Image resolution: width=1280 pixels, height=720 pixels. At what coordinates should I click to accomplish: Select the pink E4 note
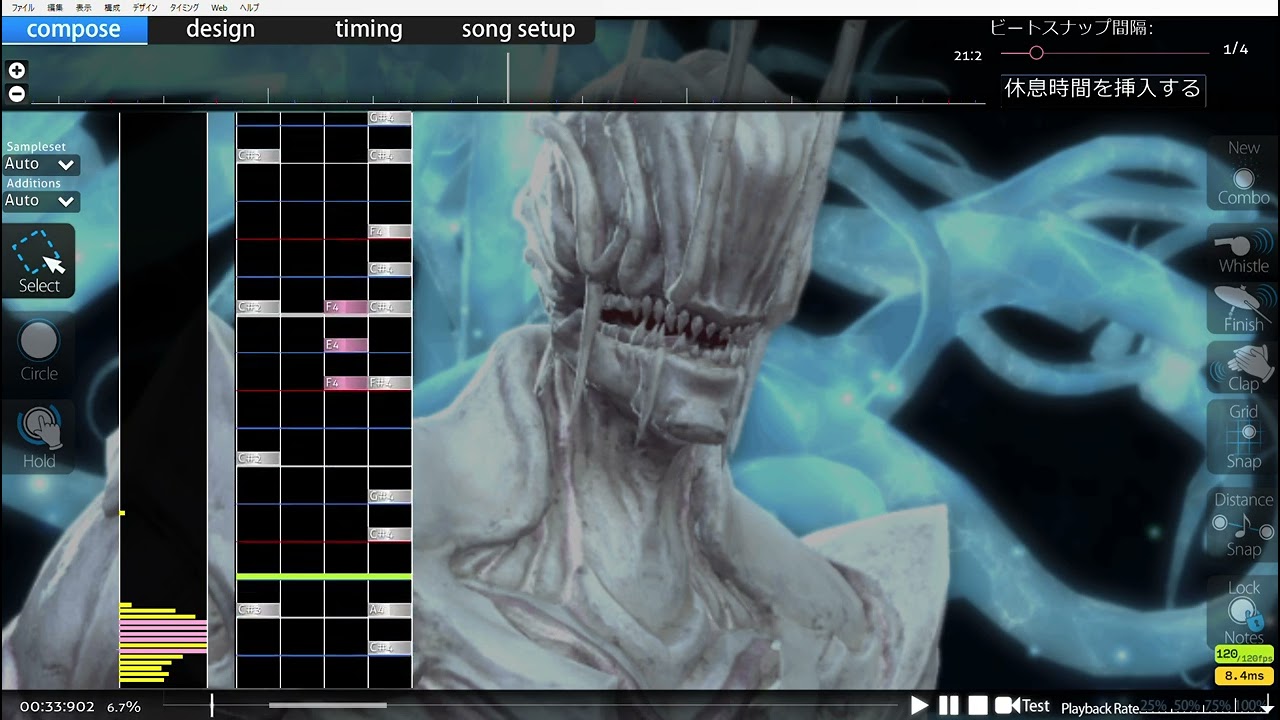(346, 345)
